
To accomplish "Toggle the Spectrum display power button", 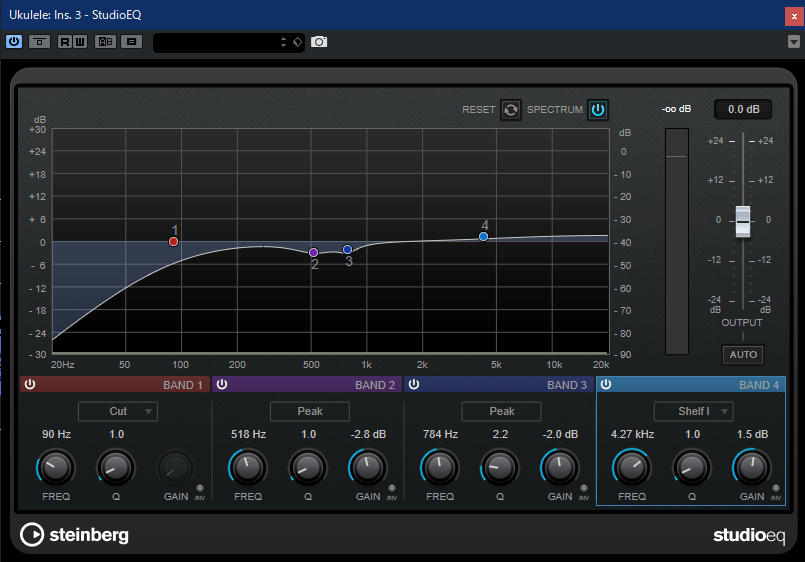I will coord(598,110).
